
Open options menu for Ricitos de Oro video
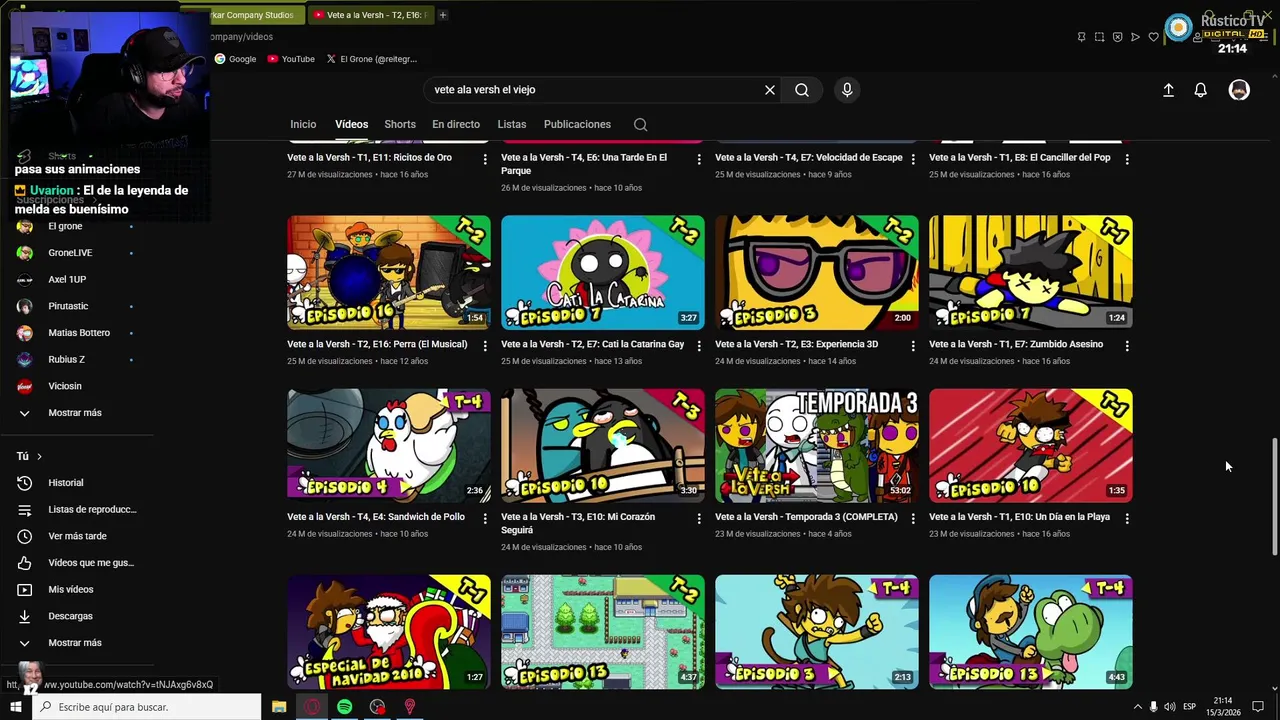[485, 159]
